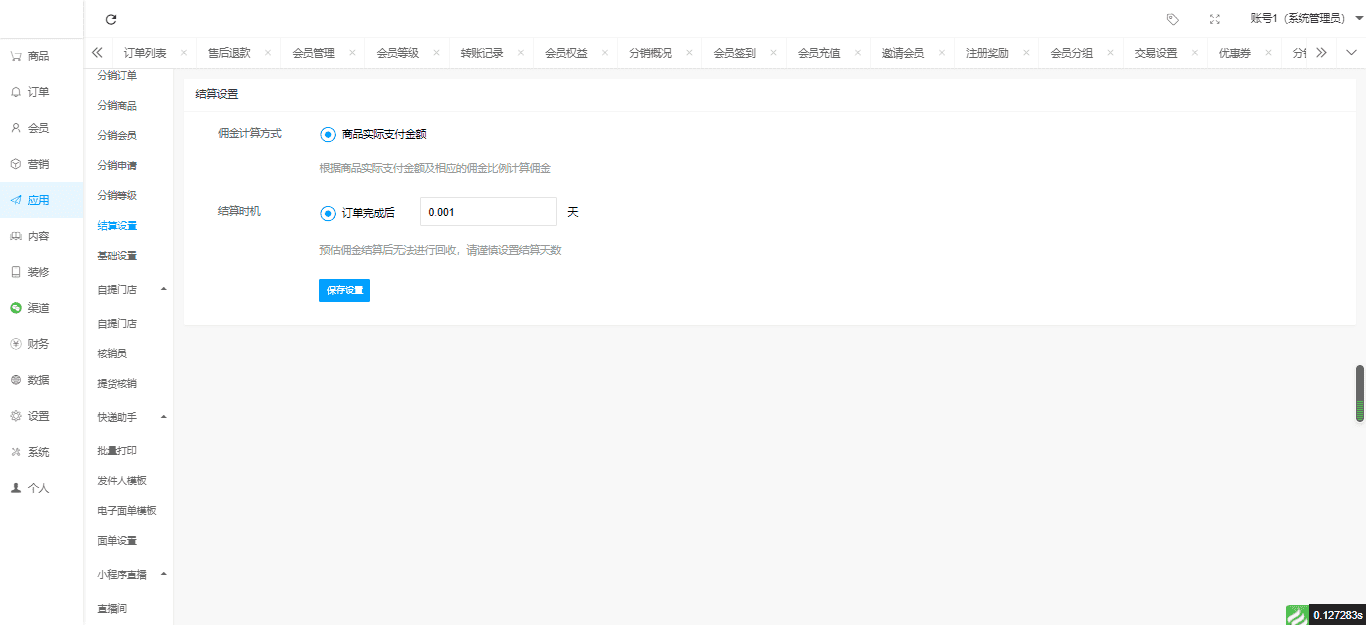
Task: Open 分销等级 in the submenu
Action: click(117, 195)
